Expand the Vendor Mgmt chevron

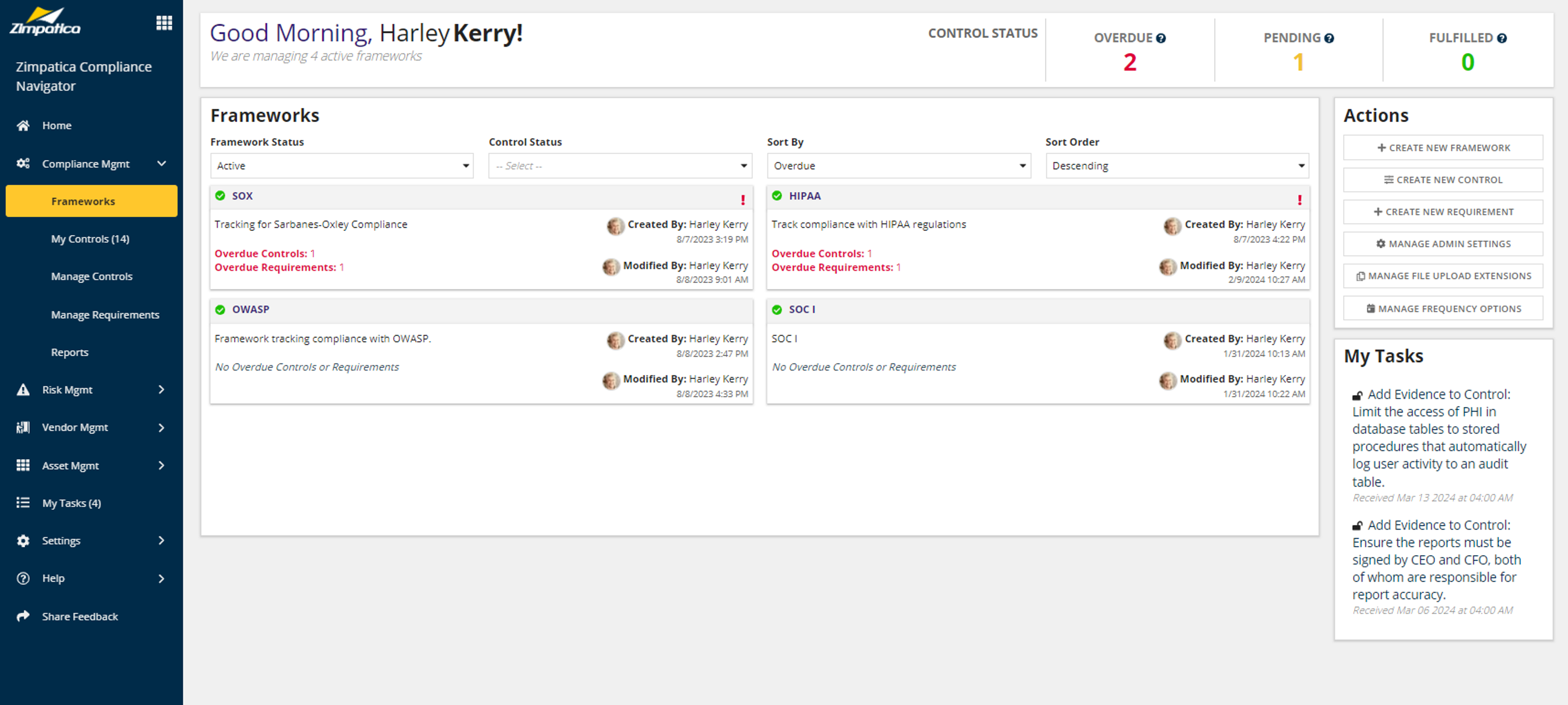pos(161,427)
